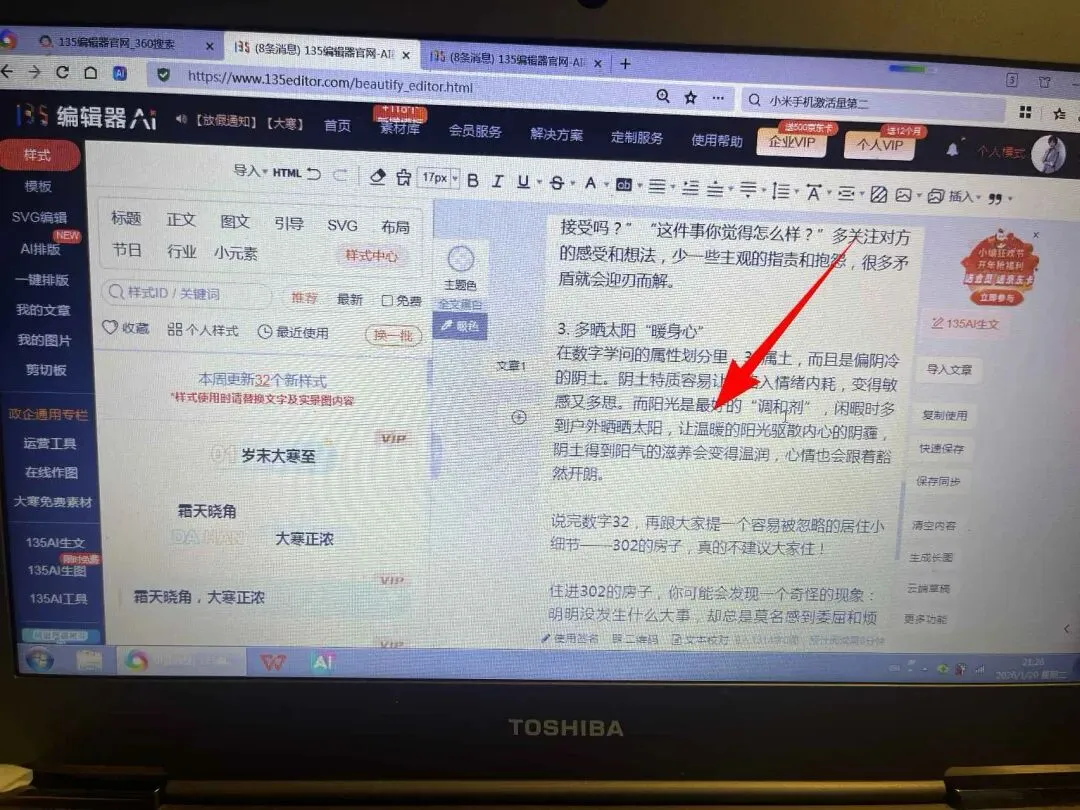Select 岁末大寒至 title style

[278, 455]
